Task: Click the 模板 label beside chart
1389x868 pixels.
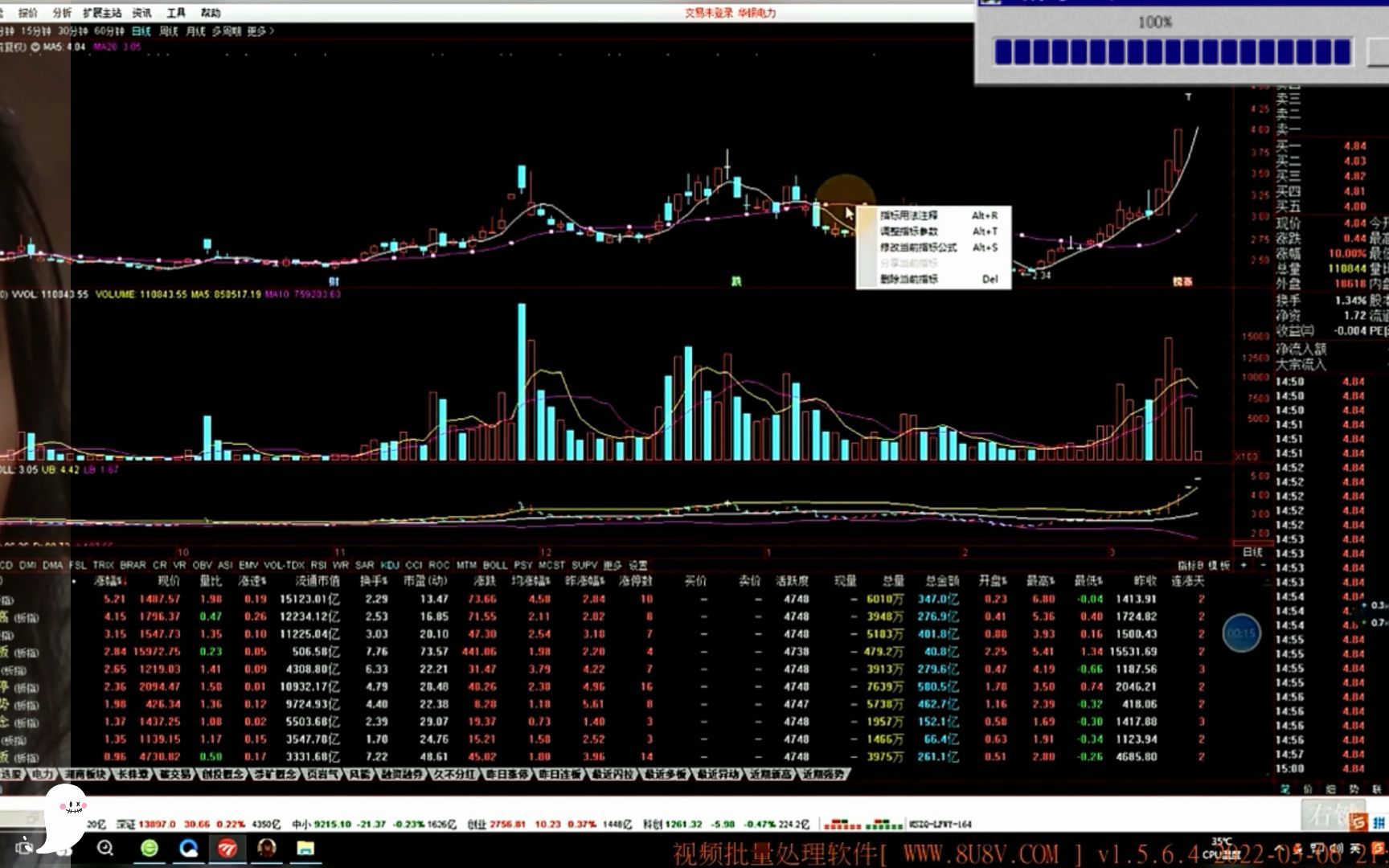Action: point(1219,566)
